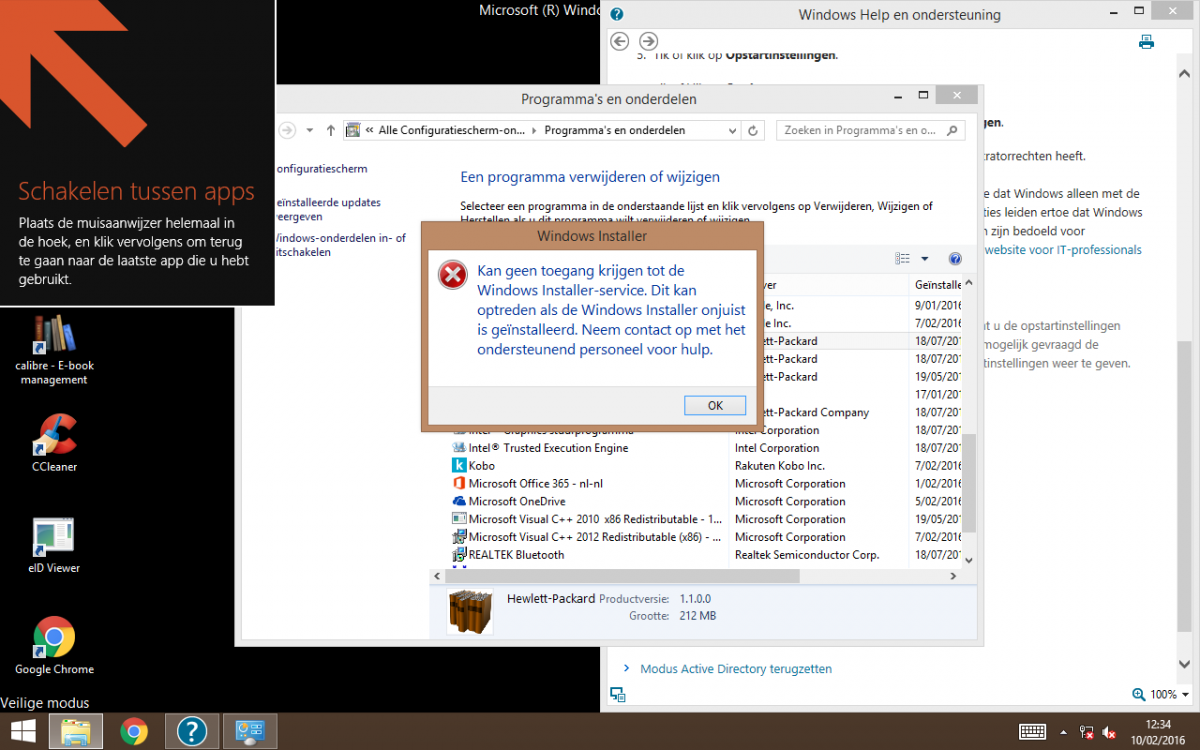This screenshot has width=1200, height=750.
Task: Click 'Rakuten Kobo Inc.' publisher cell
Action: click(x=780, y=466)
